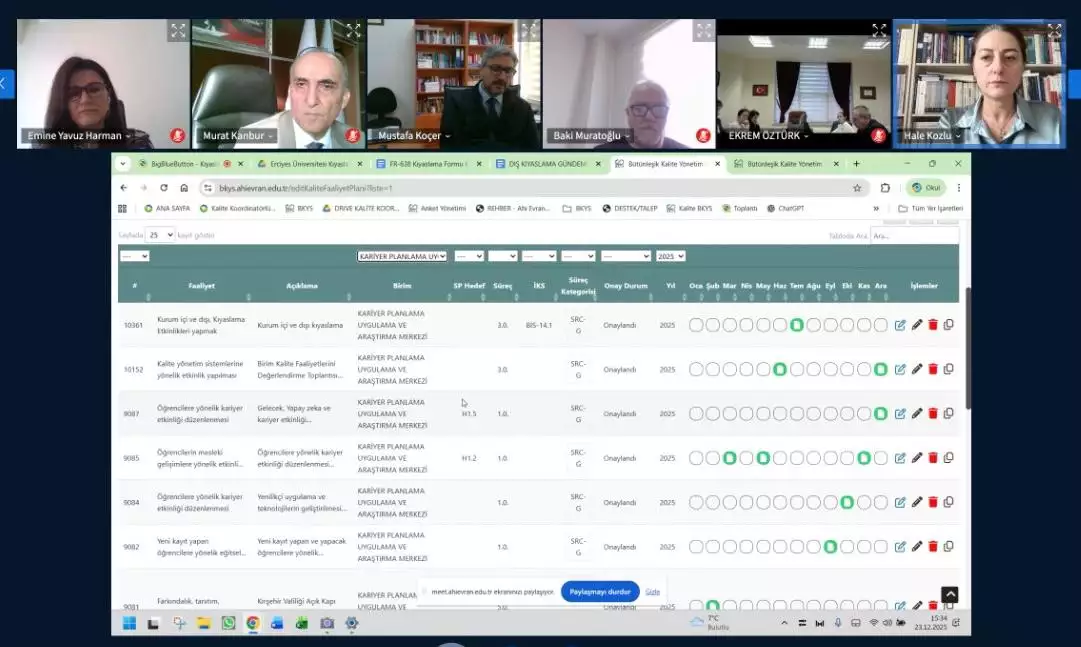Viewport: 1081px width, 647px height.
Task: Expand the 2025 year filter dropdown
Action: click(x=670, y=256)
